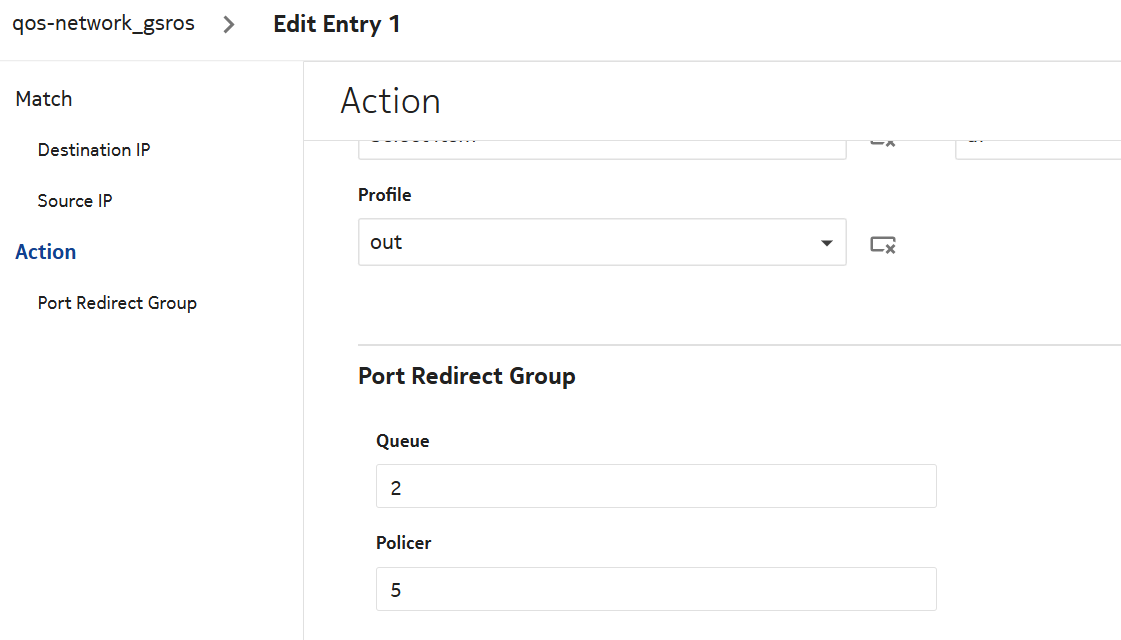Click the Profile field label

point(385,195)
